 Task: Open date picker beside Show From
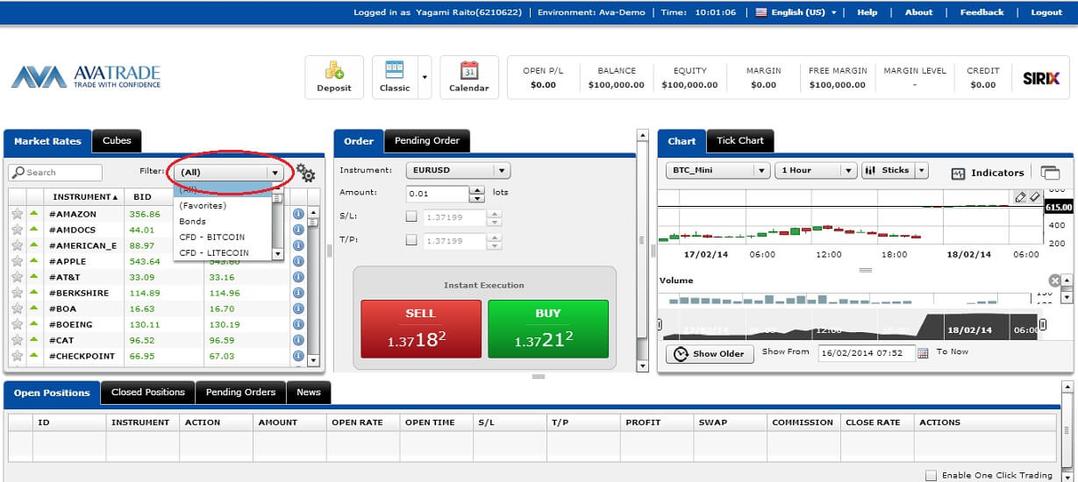point(923,353)
